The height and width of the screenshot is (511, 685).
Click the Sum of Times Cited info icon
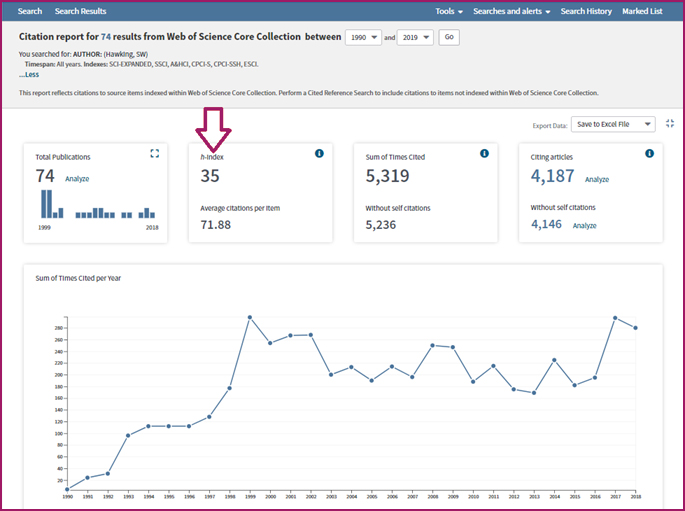point(484,154)
